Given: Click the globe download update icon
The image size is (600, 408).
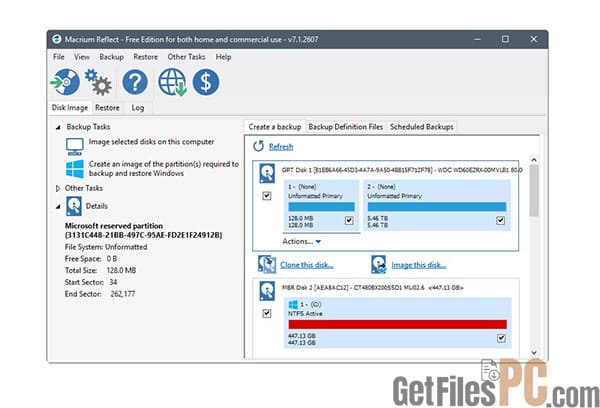Looking at the screenshot, I should (x=172, y=82).
